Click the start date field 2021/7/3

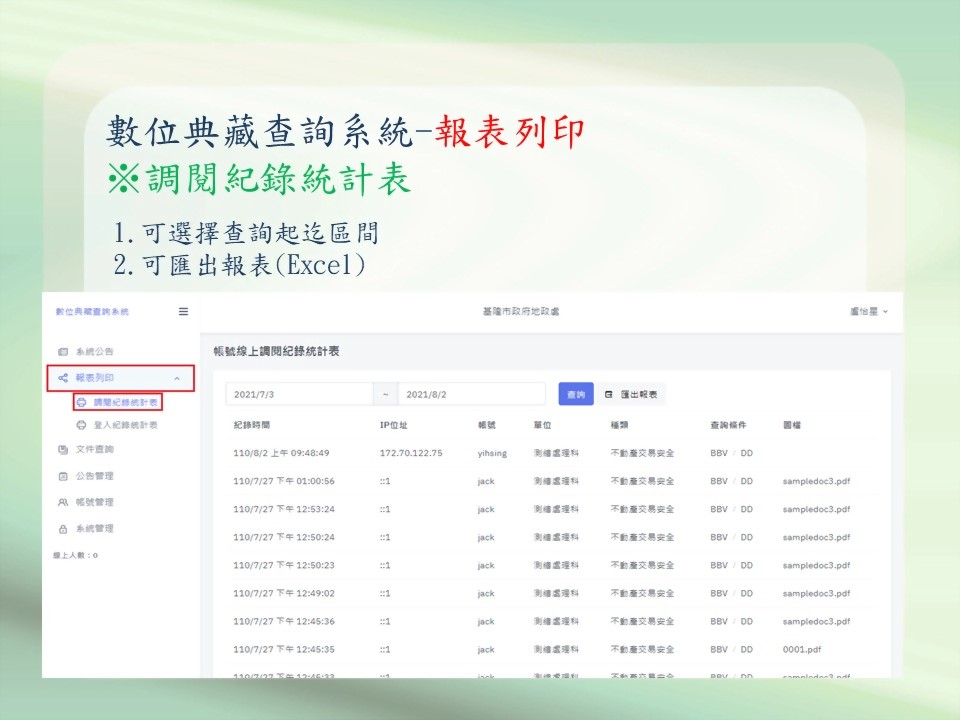click(299, 395)
